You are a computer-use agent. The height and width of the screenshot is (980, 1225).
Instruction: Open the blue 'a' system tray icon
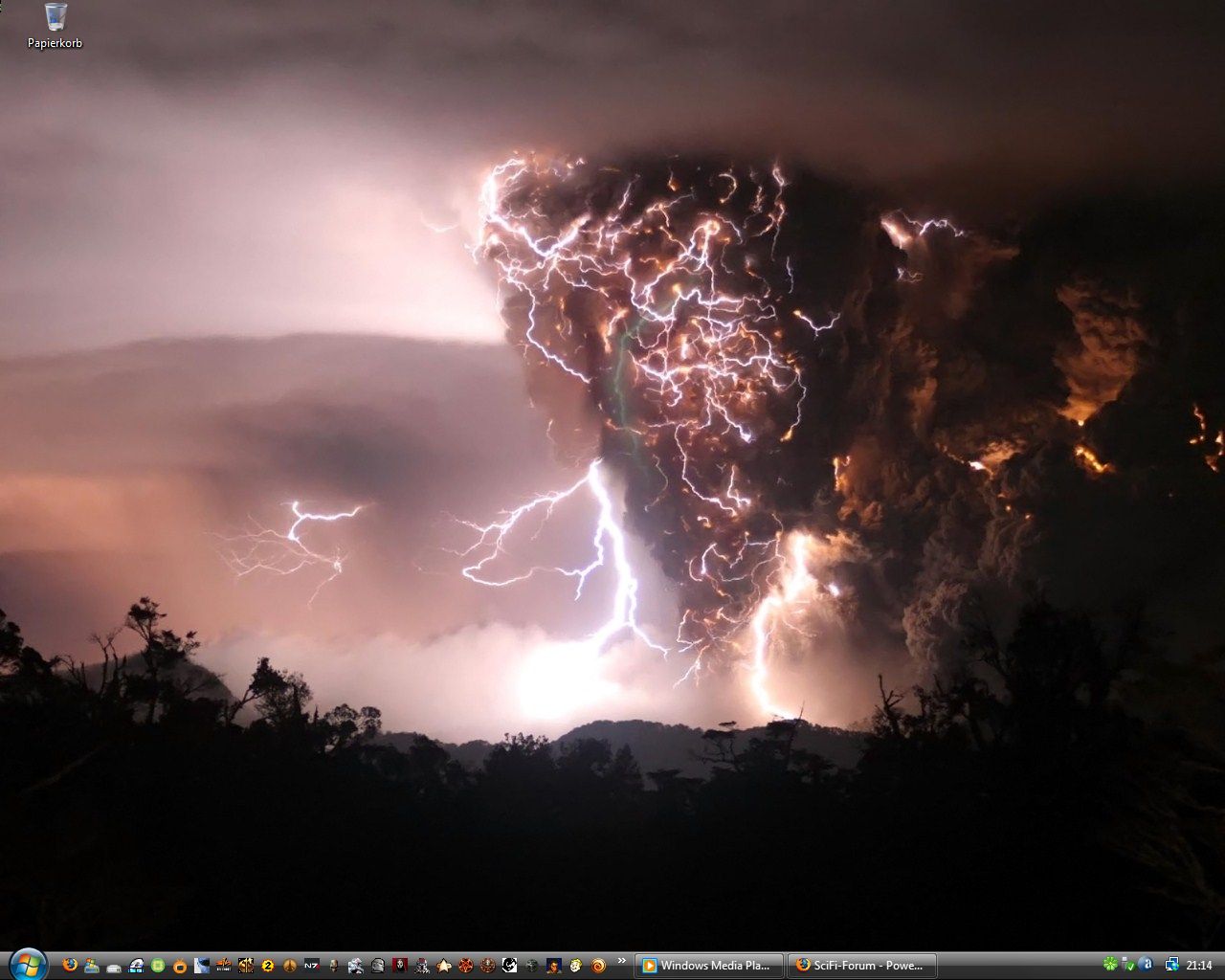pos(1147,965)
